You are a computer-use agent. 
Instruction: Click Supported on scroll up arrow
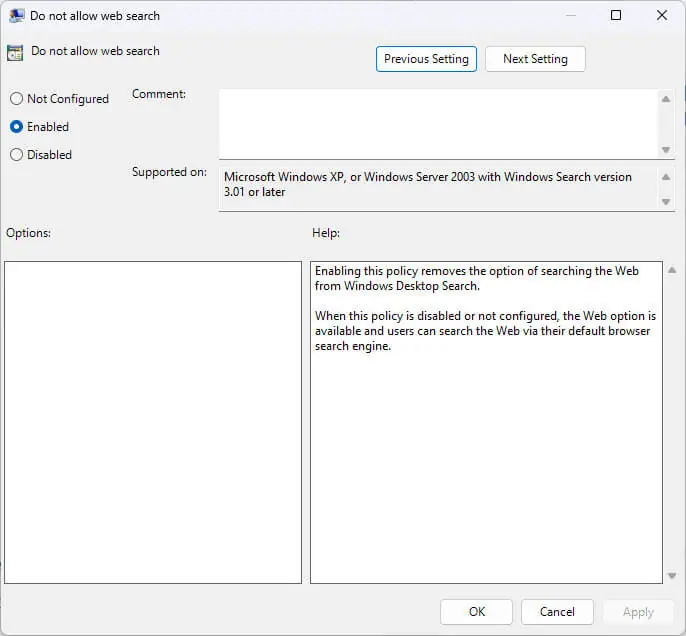click(x=666, y=177)
